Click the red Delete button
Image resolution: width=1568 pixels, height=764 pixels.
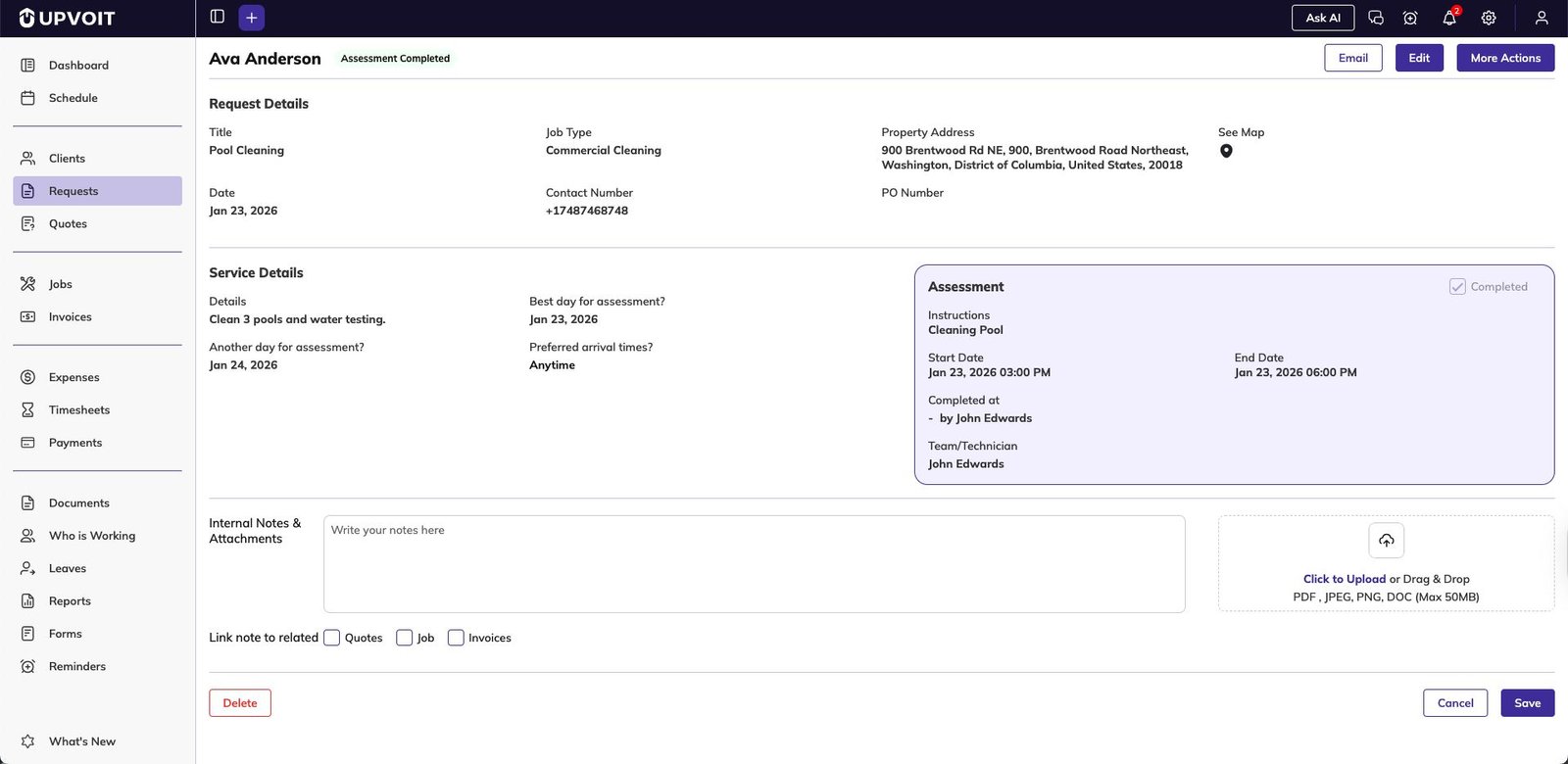tap(240, 703)
